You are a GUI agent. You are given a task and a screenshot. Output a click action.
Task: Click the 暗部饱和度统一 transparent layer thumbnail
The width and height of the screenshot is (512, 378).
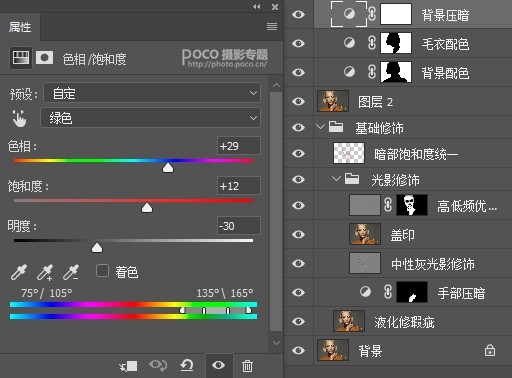click(x=349, y=153)
